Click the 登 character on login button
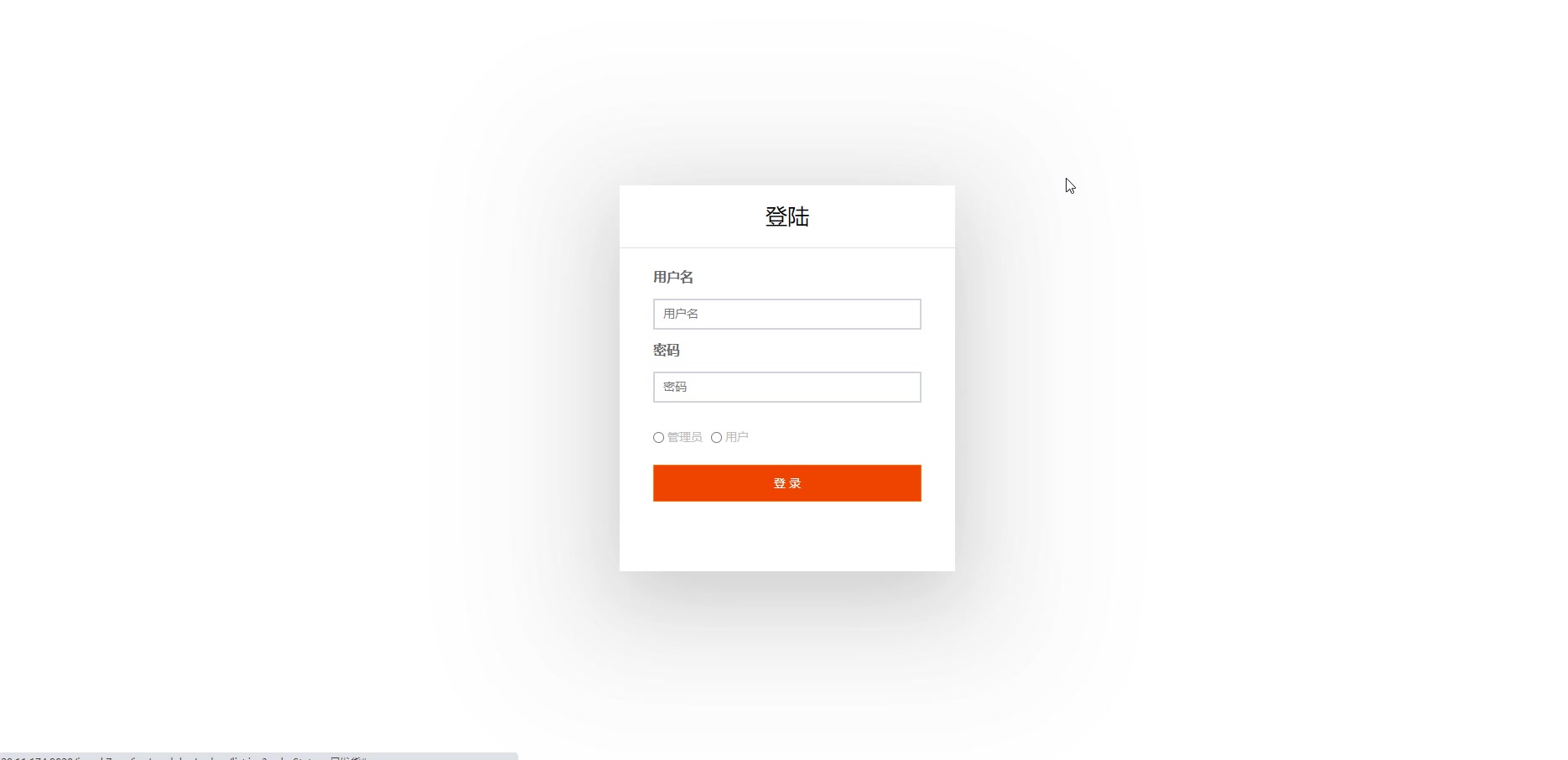Viewport: 1568px width, 760px height. pyautogui.click(x=779, y=483)
